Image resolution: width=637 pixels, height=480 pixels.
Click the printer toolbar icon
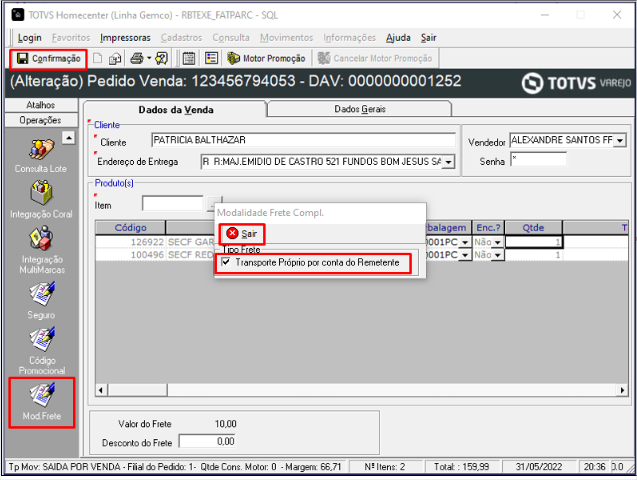coord(137,58)
